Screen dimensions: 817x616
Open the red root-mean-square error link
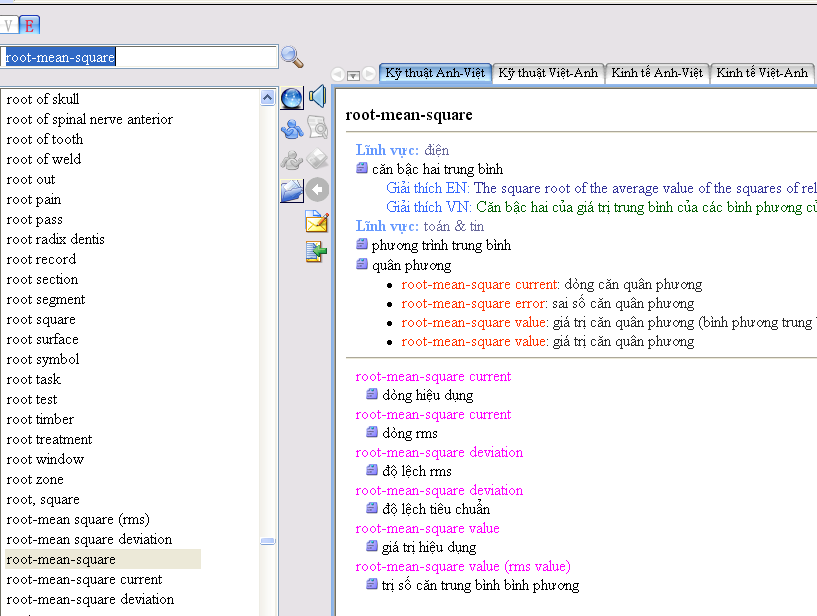click(x=474, y=304)
